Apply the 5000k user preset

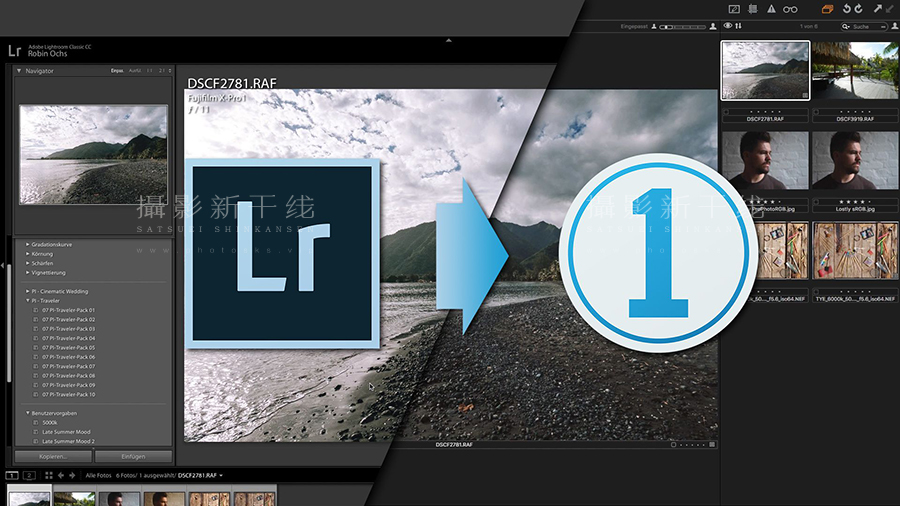click(49, 423)
